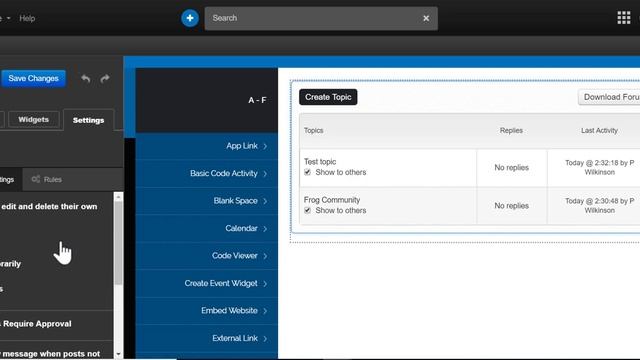640x360 pixels.
Task: Click the Require Approval setting label
Action: (x=37, y=324)
